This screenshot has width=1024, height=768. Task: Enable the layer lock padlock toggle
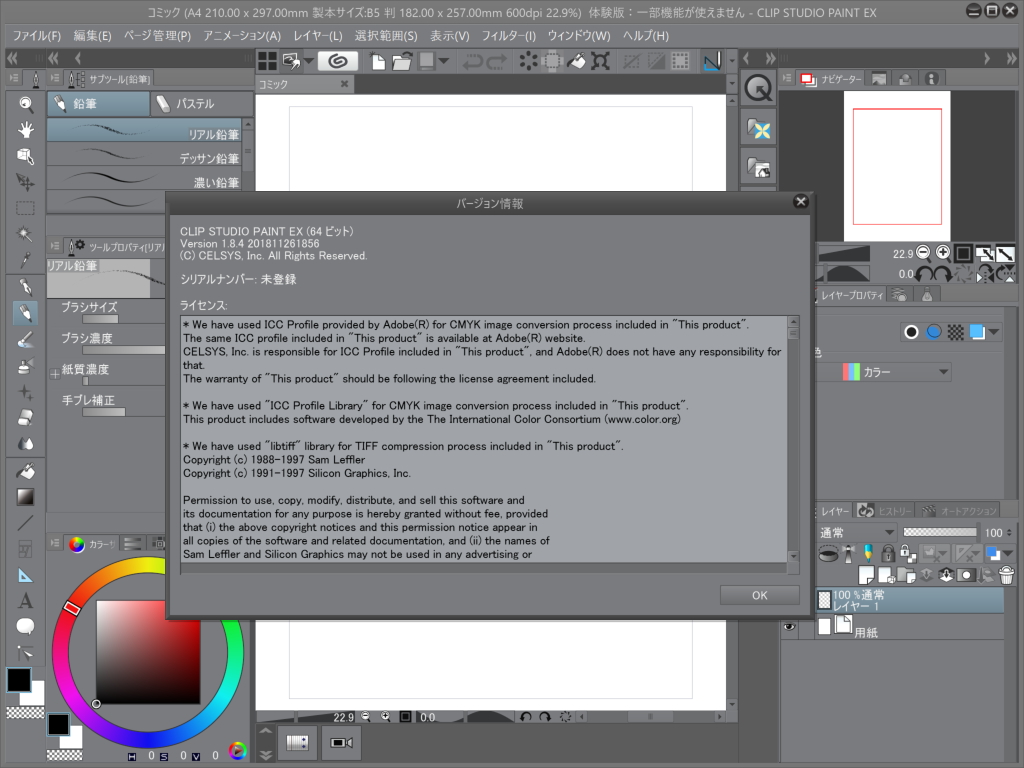pos(888,553)
